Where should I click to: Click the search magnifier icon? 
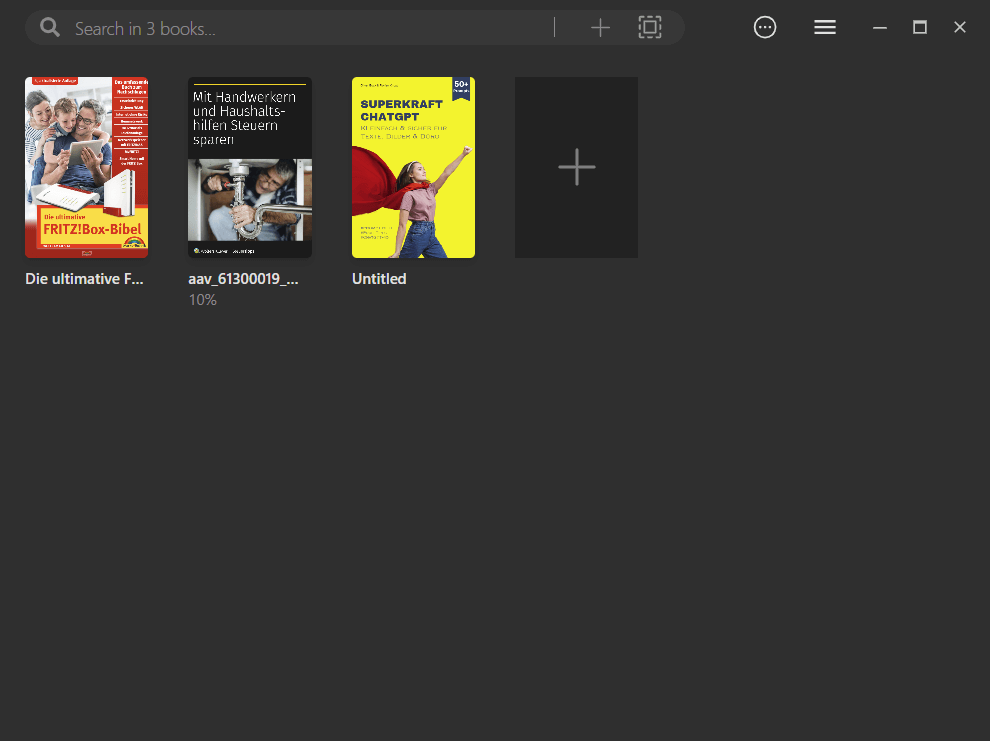[x=49, y=27]
